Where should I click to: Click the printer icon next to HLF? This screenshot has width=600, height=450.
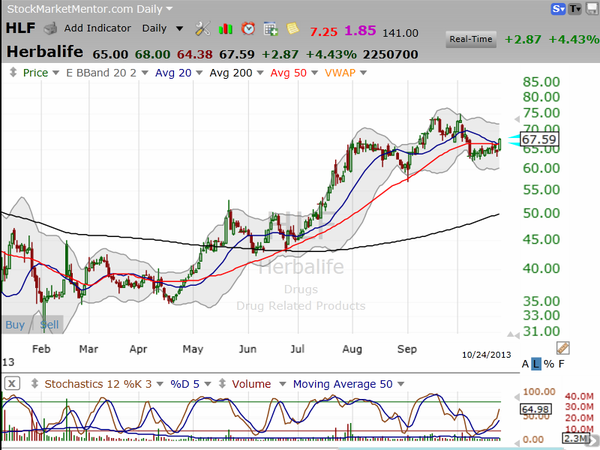pos(50,29)
